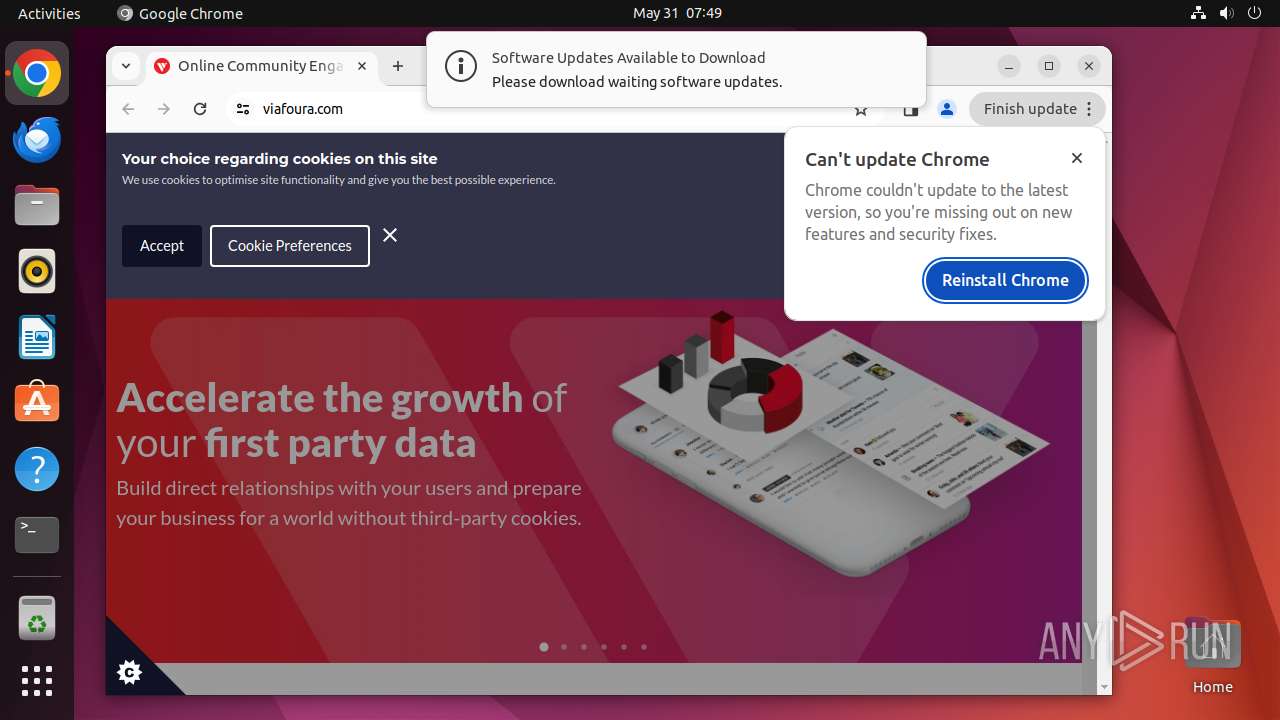Click the Software Updates notification

676,69
